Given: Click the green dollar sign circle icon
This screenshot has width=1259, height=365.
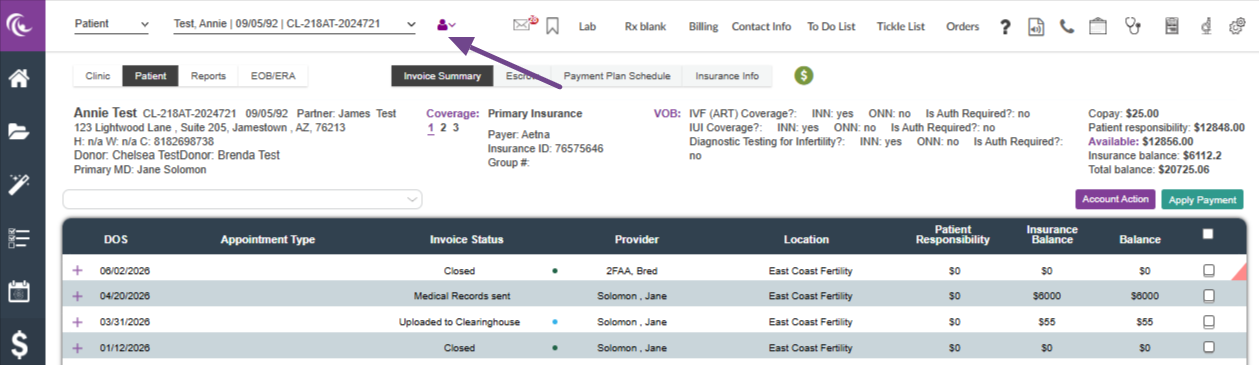Looking at the screenshot, I should 803,75.
